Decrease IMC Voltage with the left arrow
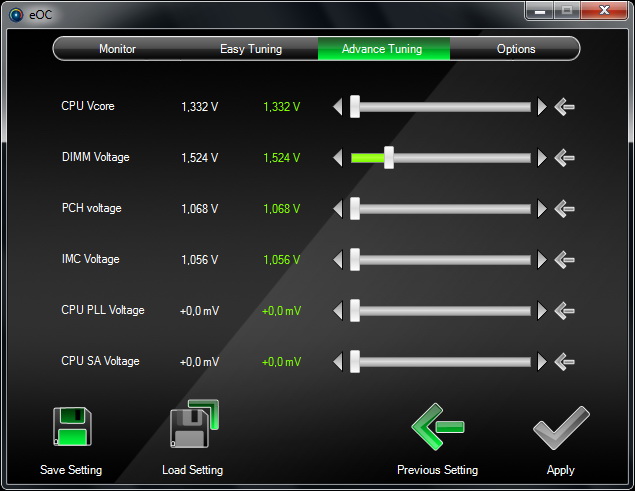Image resolution: width=635 pixels, height=491 pixels. pyautogui.click(x=338, y=260)
